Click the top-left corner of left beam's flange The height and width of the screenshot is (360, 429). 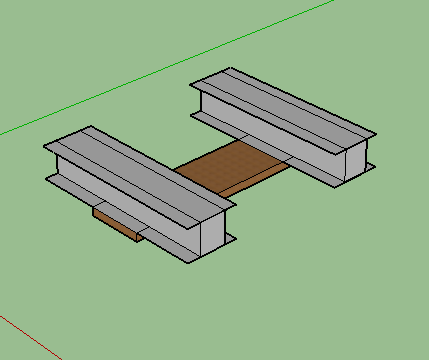[x=45, y=146]
